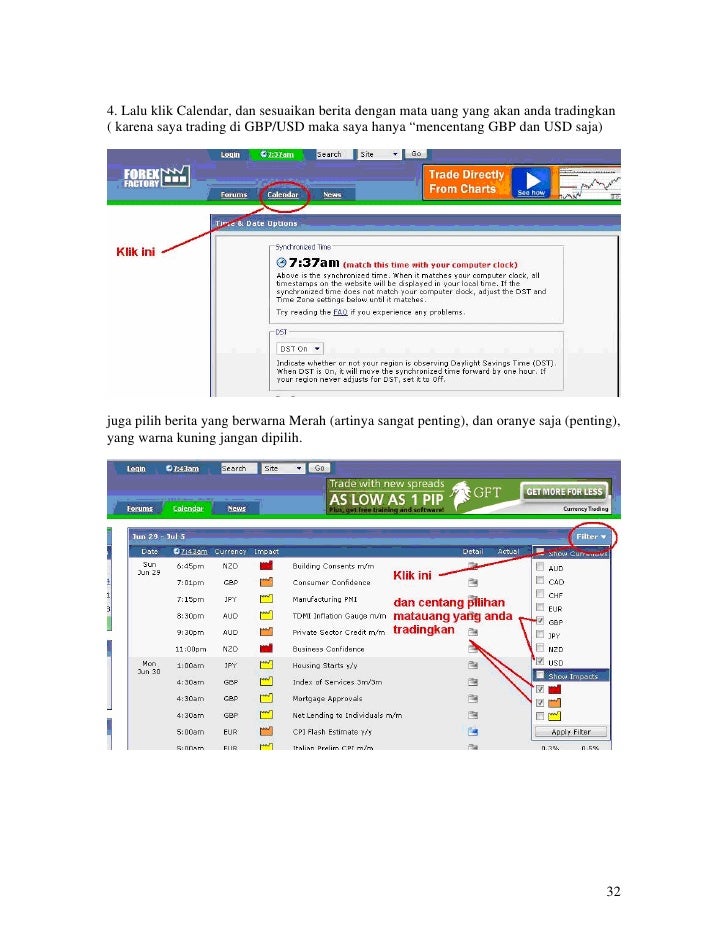Click Login link beside 7:43am
This screenshot has width=728, height=942.
(136, 468)
